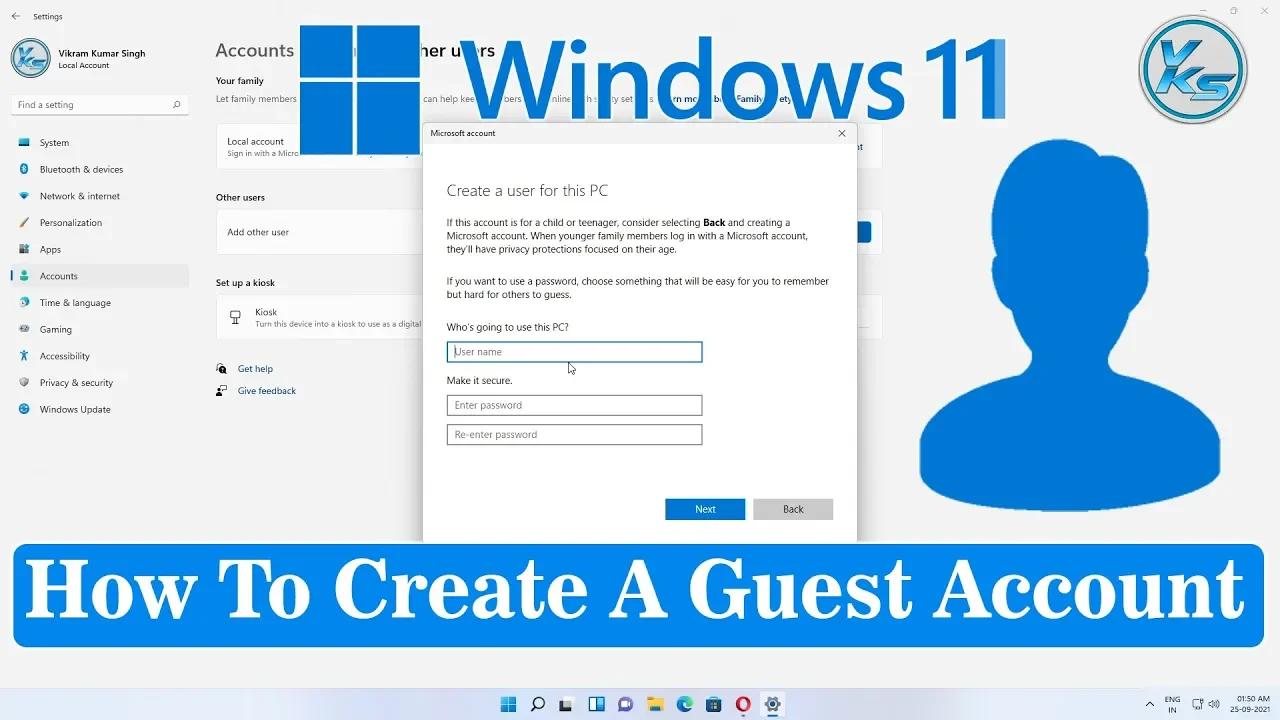Image resolution: width=1280 pixels, height=720 pixels.
Task: Open the Kiosk setup option
Action: [x=266, y=316]
